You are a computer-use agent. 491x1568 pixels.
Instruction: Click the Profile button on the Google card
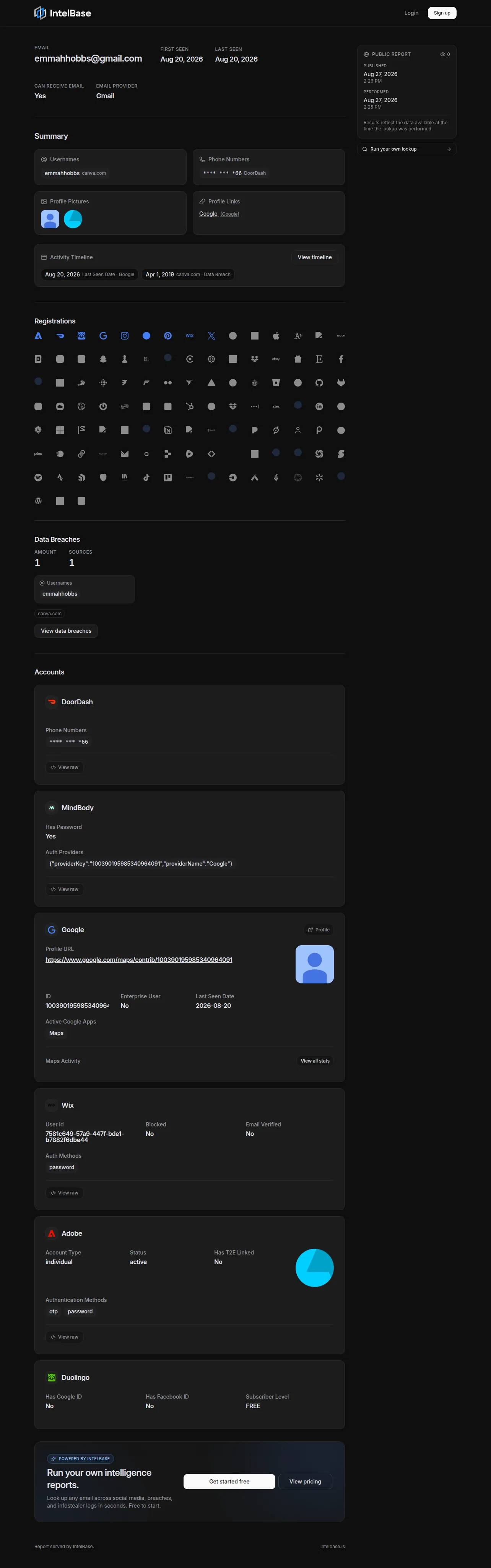pyautogui.click(x=319, y=930)
